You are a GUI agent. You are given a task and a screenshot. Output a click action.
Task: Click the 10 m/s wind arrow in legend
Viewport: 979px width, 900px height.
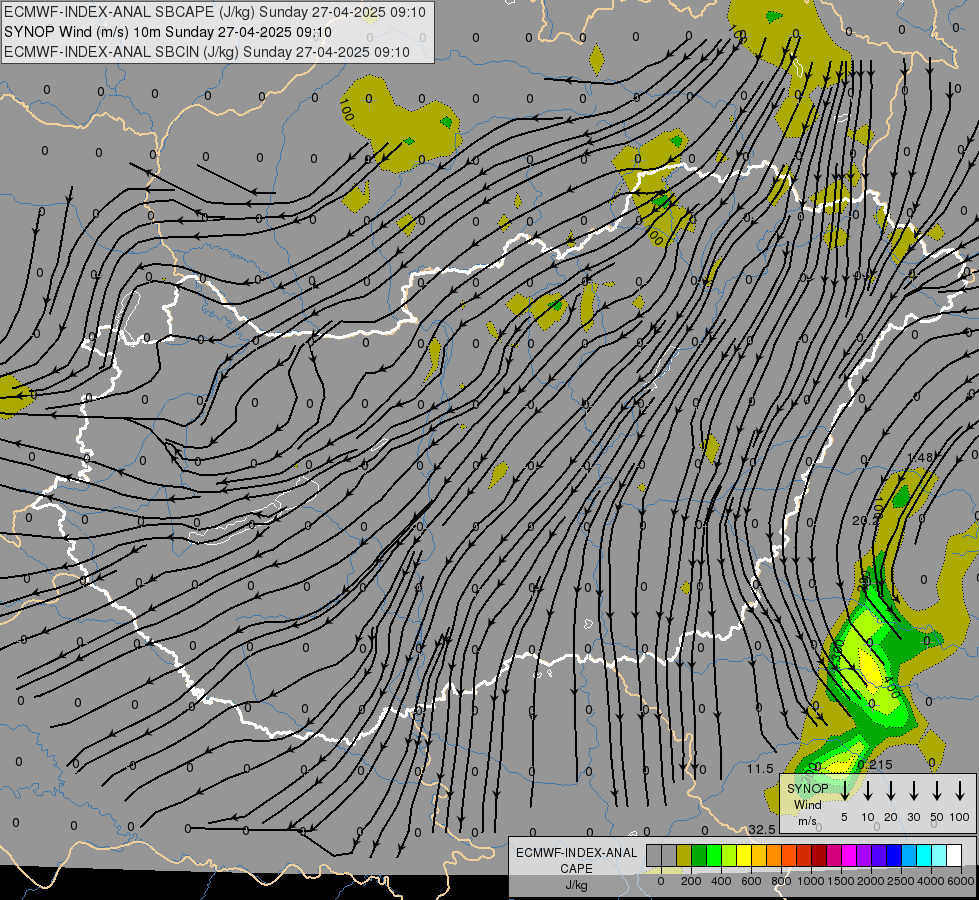point(868,790)
